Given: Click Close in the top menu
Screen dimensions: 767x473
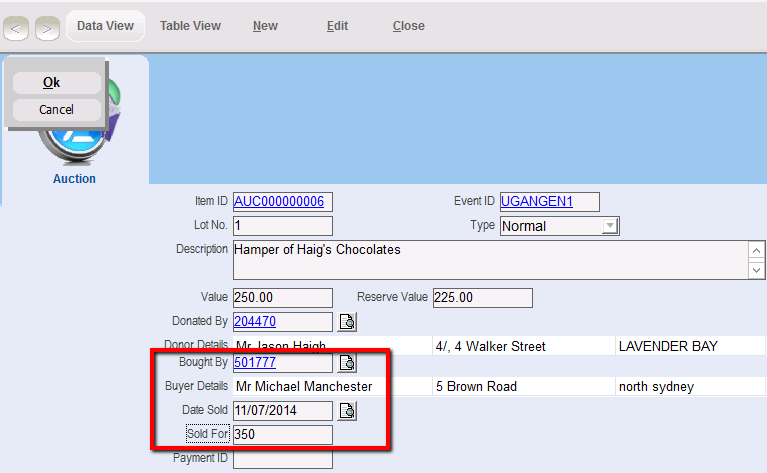Looking at the screenshot, I should coord(408,26).
